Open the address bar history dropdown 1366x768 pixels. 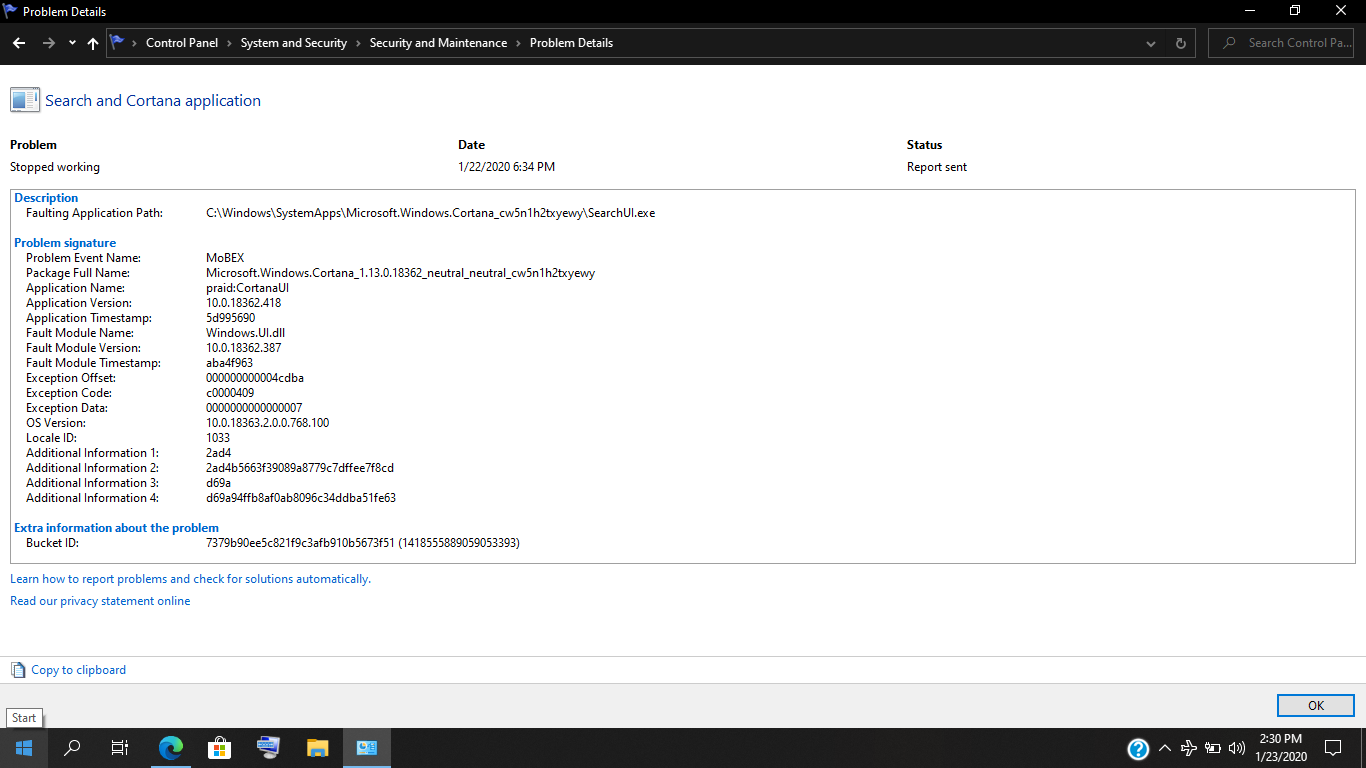tap(1151, 43)
